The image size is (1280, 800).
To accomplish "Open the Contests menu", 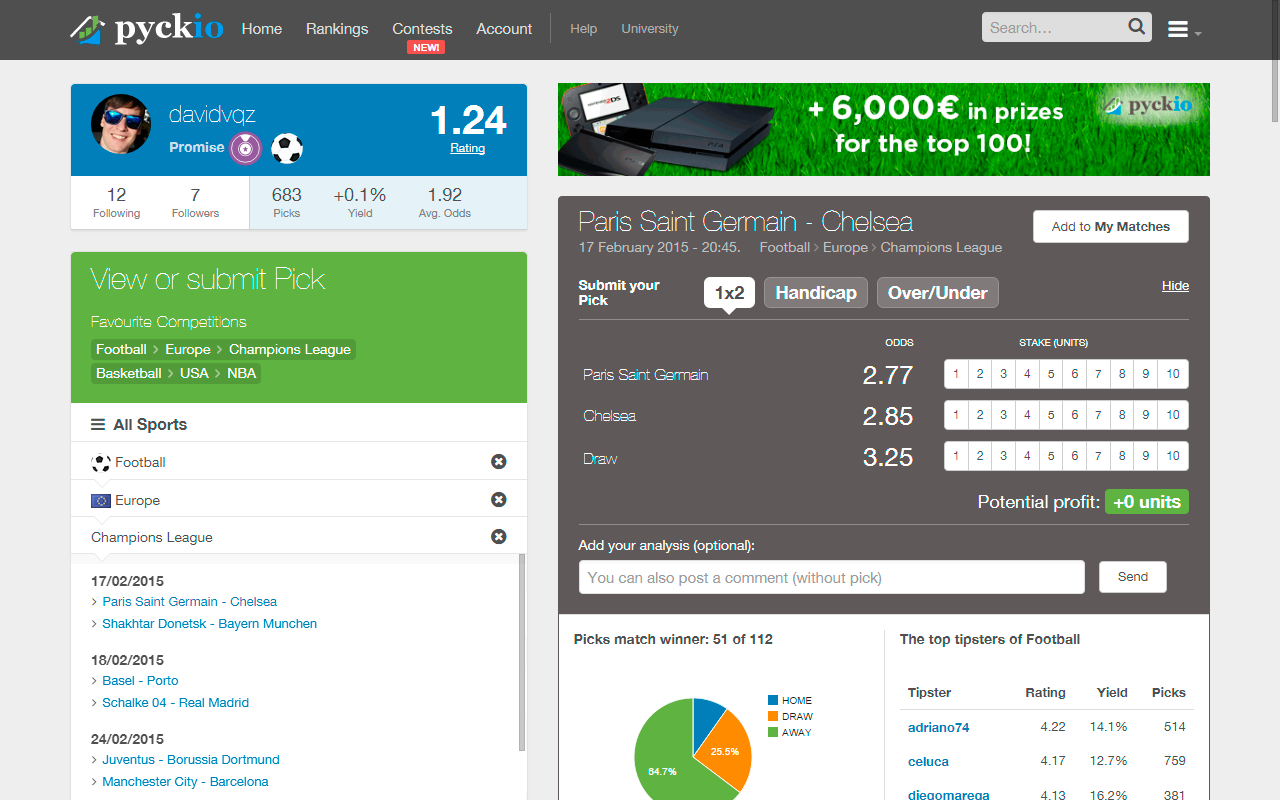I will click(422, 29).
